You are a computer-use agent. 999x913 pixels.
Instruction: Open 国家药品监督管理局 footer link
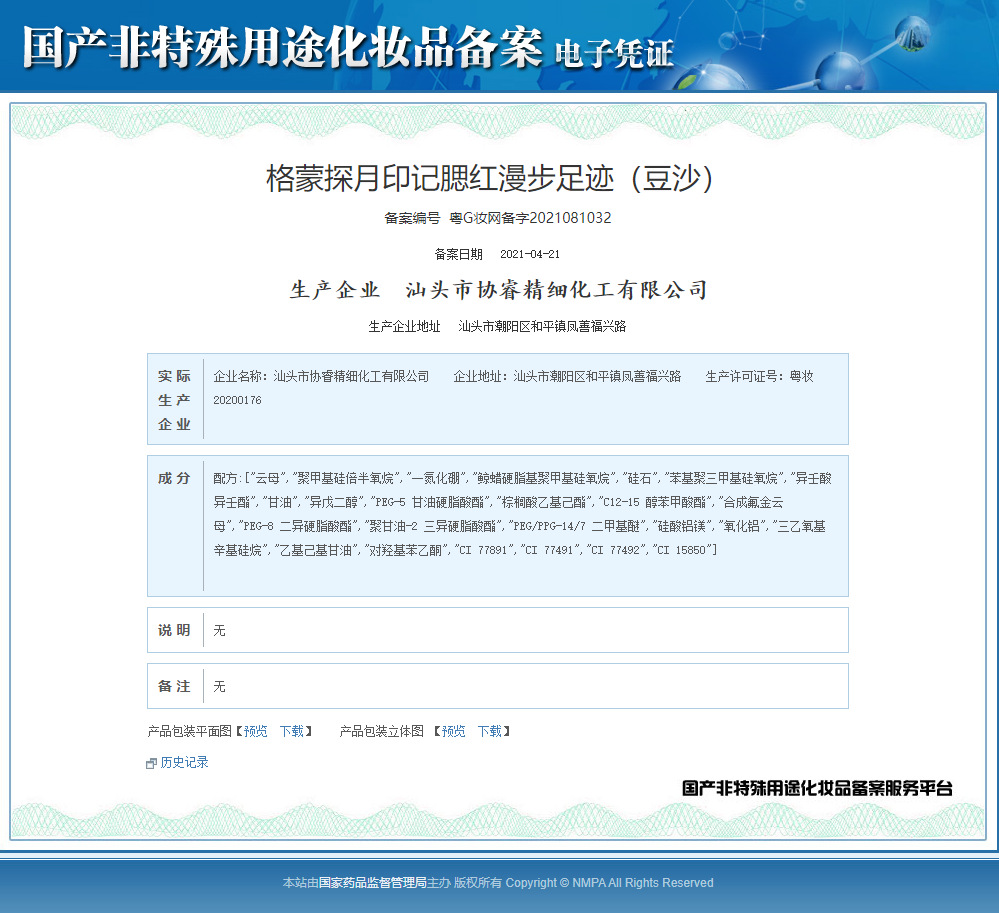[x=372, y=882]
